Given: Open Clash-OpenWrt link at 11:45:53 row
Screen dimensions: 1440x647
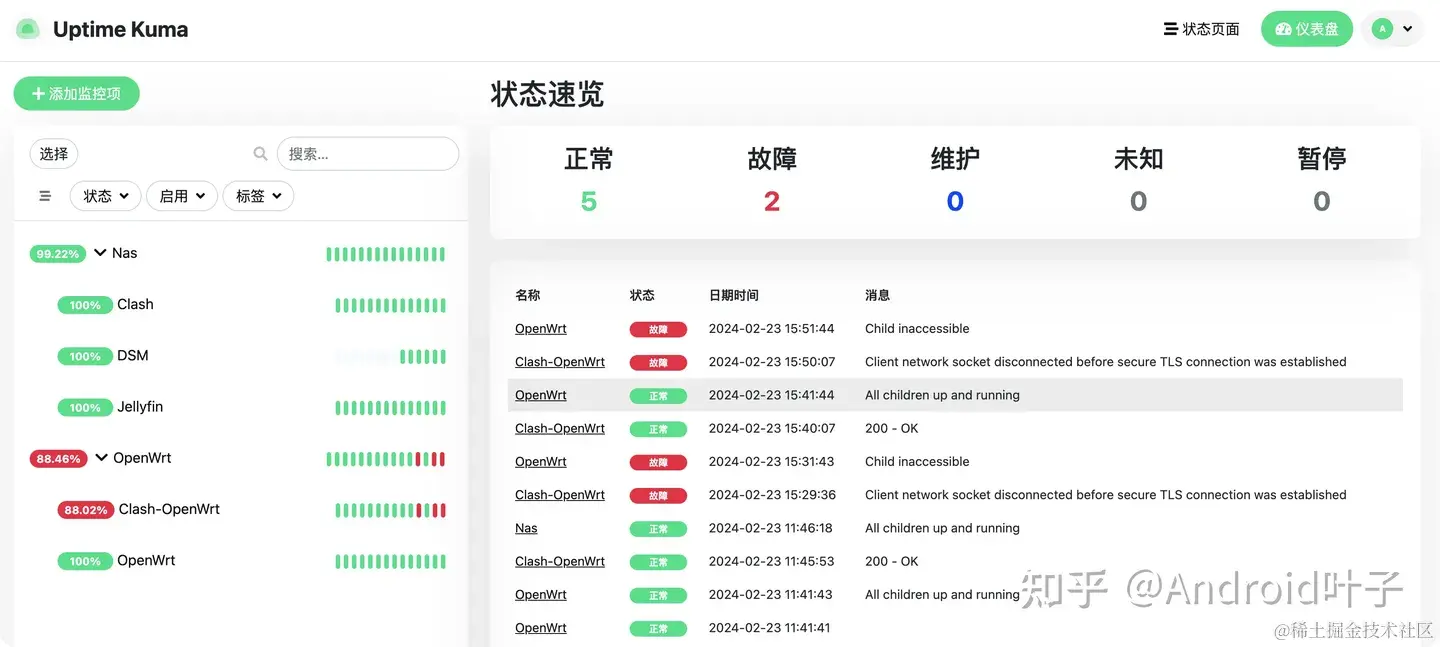Looking at the screenshot, I should tap(560, 561).
